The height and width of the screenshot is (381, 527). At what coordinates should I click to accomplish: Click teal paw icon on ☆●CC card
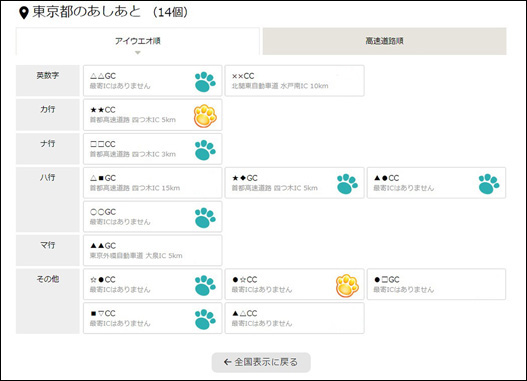[205, 286]
